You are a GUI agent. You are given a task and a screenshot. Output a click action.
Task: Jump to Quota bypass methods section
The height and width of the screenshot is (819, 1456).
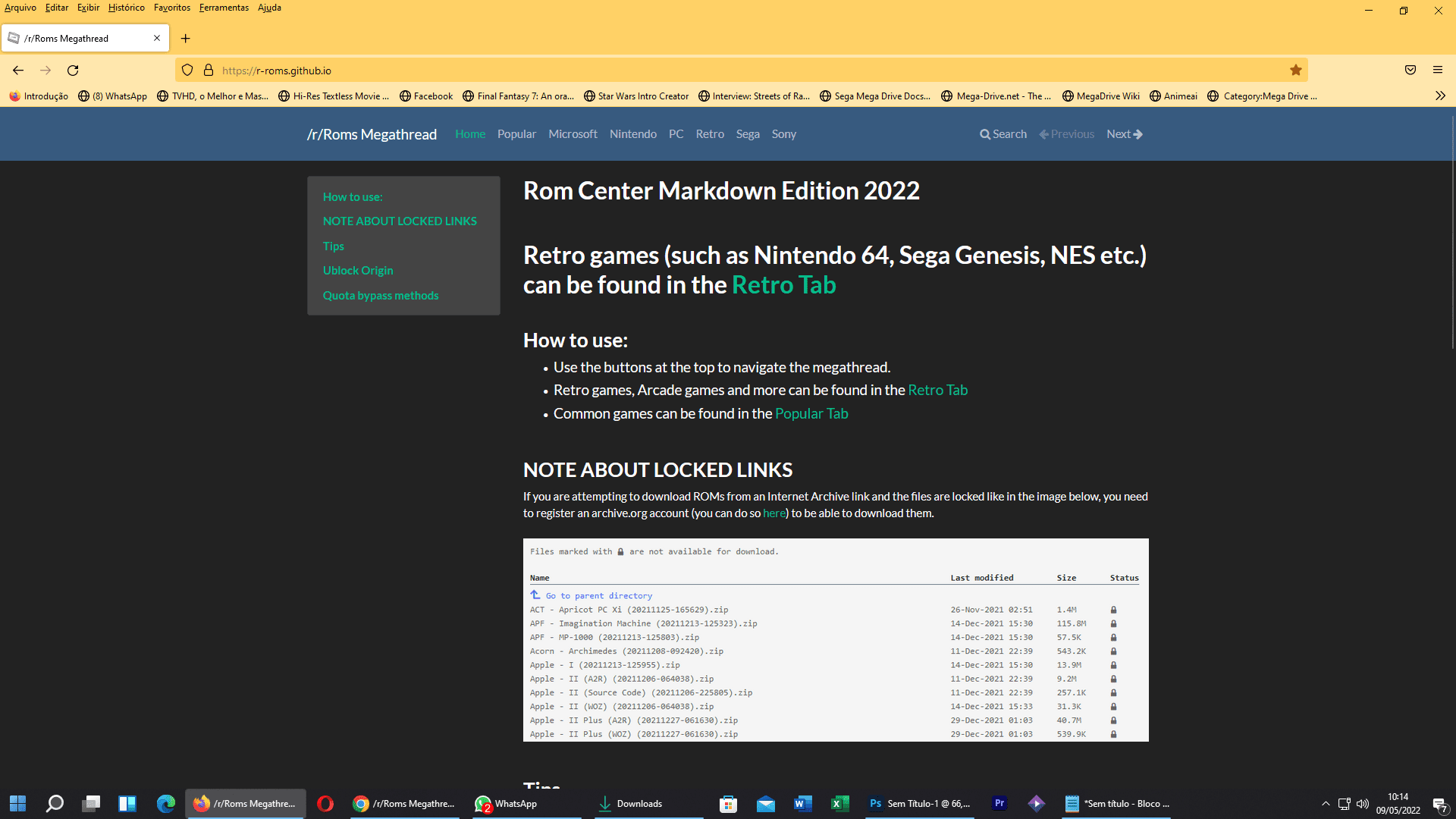(381, 295)
